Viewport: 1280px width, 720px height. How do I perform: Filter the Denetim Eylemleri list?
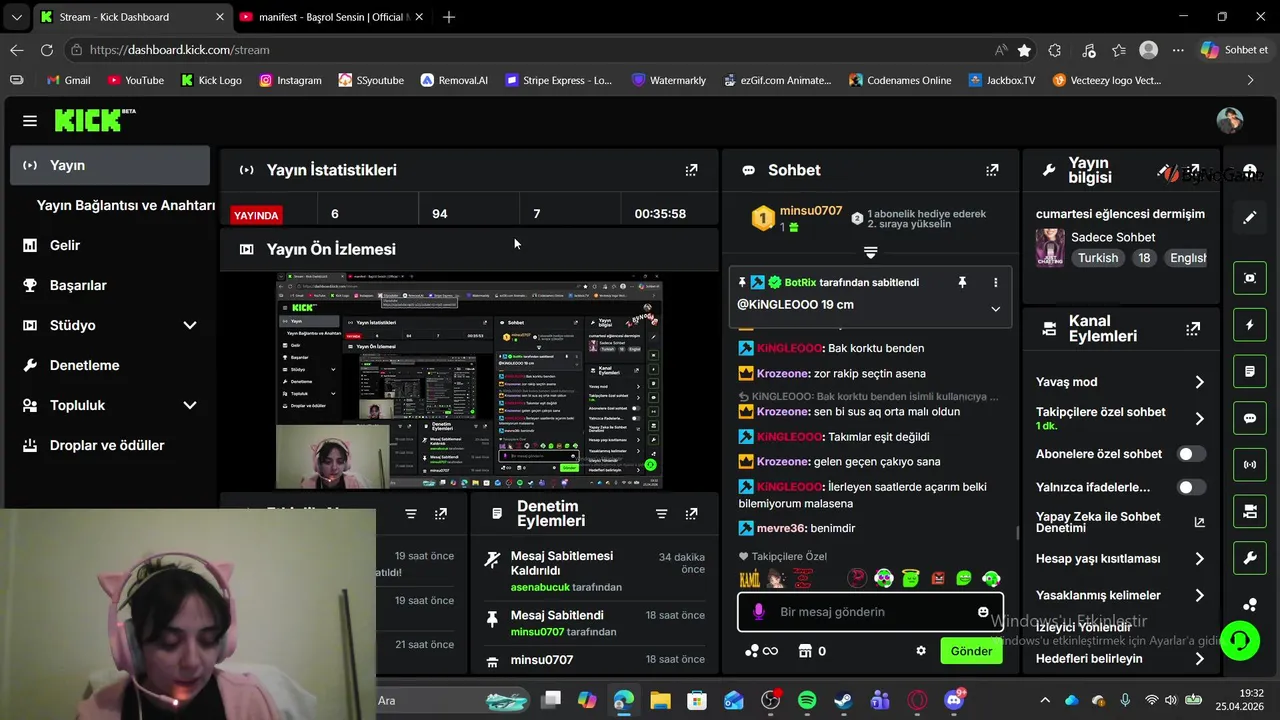pos(661,513)
